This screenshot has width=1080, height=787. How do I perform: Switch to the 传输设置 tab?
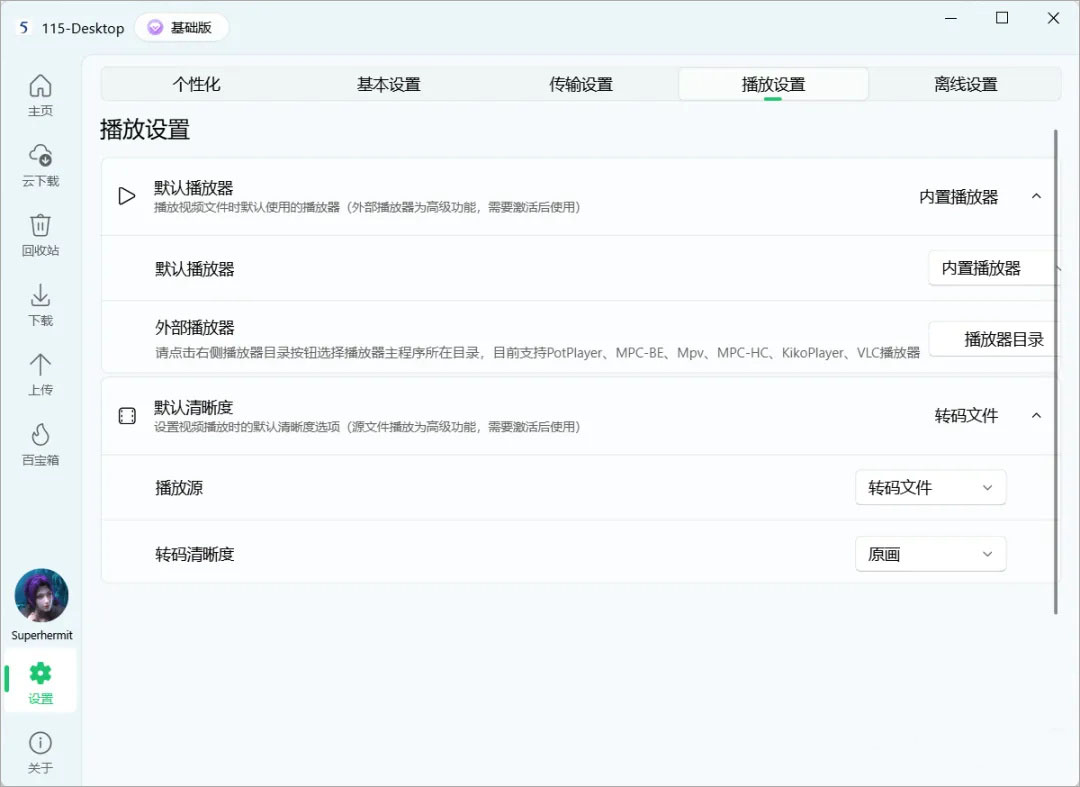(x=581, y=84)
